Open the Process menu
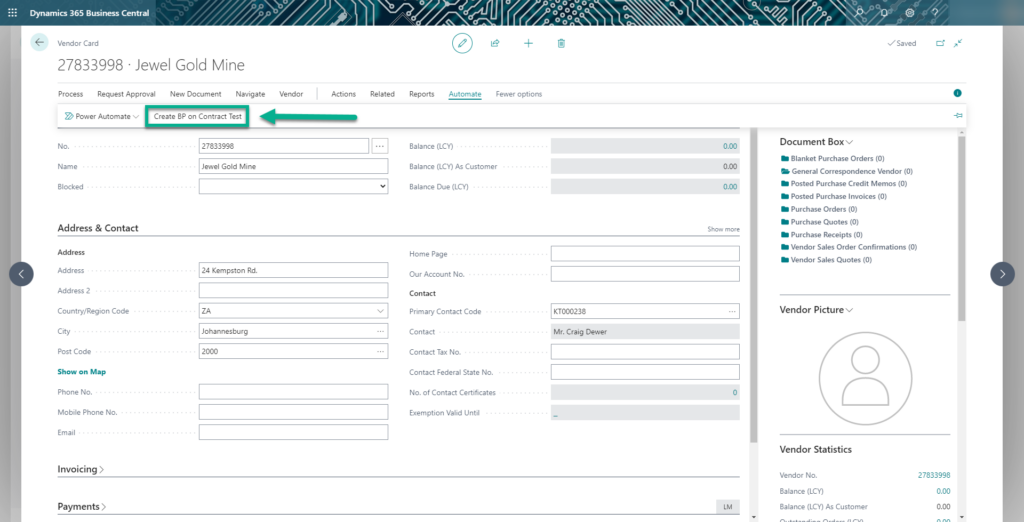The height and width of the screenshot is (522, 1024). tap(71, 94)
